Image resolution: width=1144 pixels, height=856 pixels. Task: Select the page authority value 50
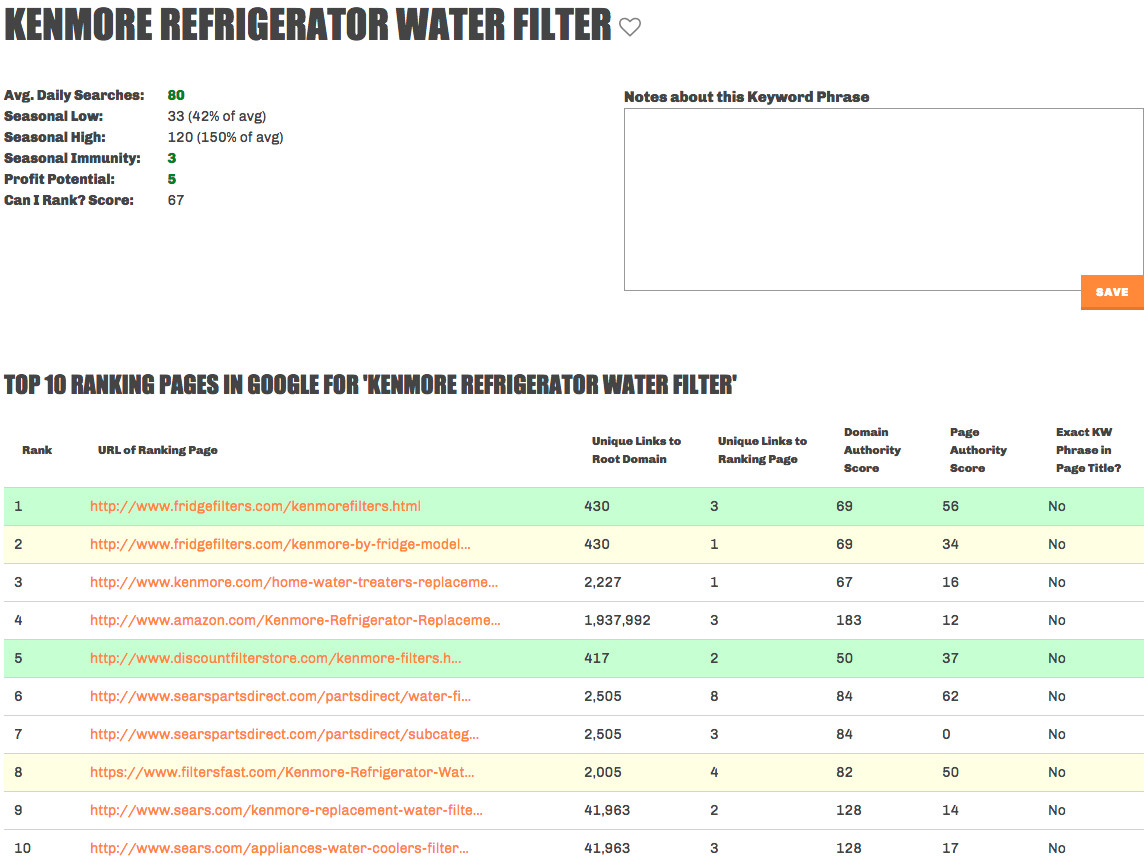[x=951, y=772]
